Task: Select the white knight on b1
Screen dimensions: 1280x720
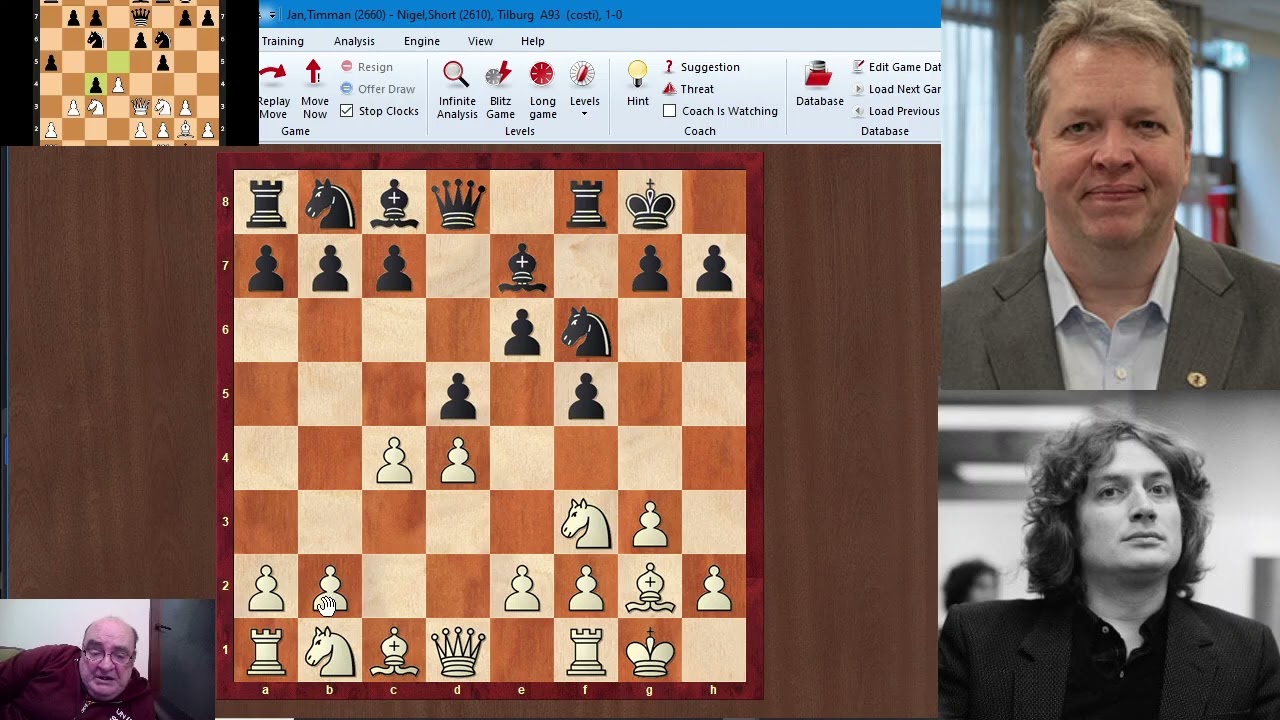Action: coord(330,650)
